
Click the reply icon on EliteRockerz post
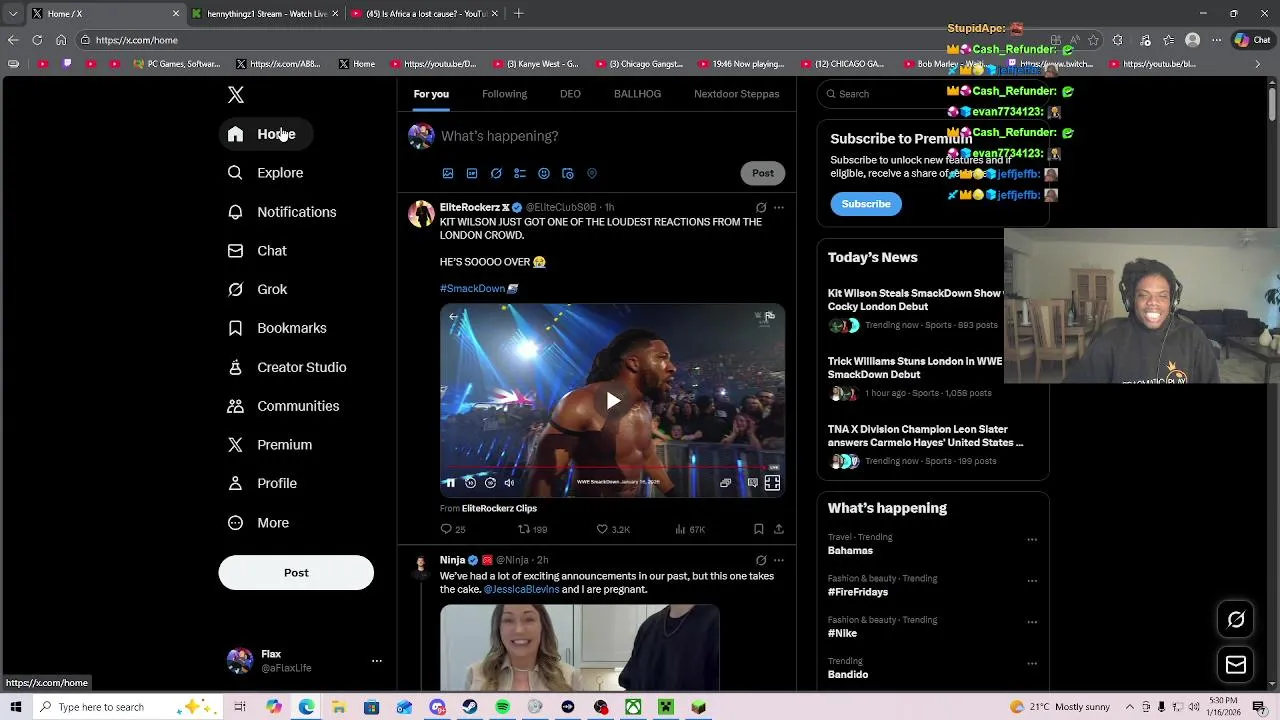tap(447, 529)
